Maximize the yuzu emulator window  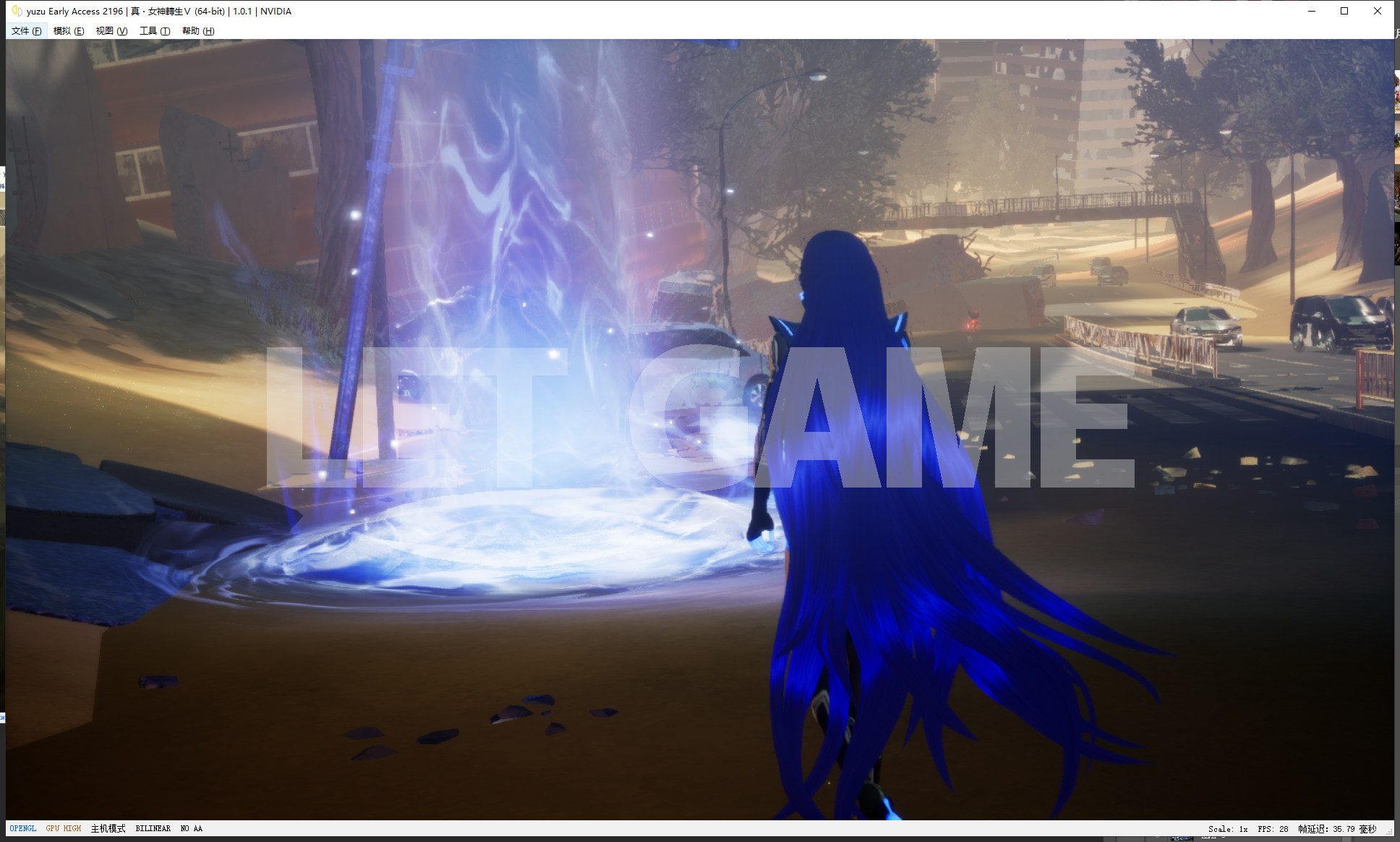tap(1344, 11)
